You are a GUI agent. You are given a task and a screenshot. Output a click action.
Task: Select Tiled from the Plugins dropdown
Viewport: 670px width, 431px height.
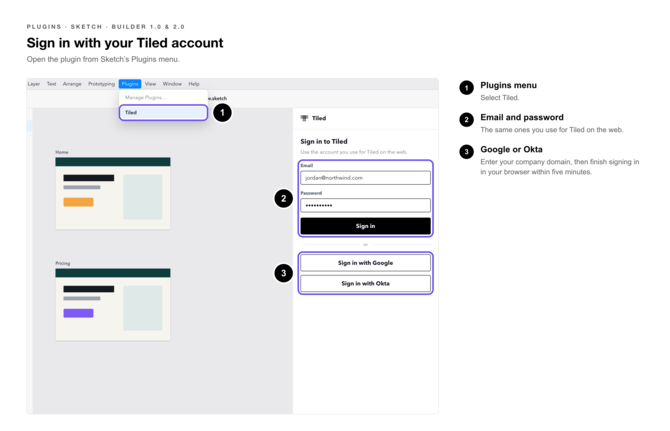pyautogui.click(x=163, y=113)
